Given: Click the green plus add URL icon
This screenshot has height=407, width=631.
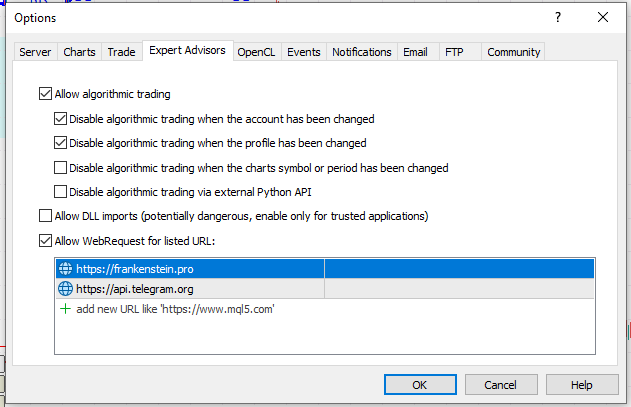Looking at the screenshot, I should tap(66, 309).
